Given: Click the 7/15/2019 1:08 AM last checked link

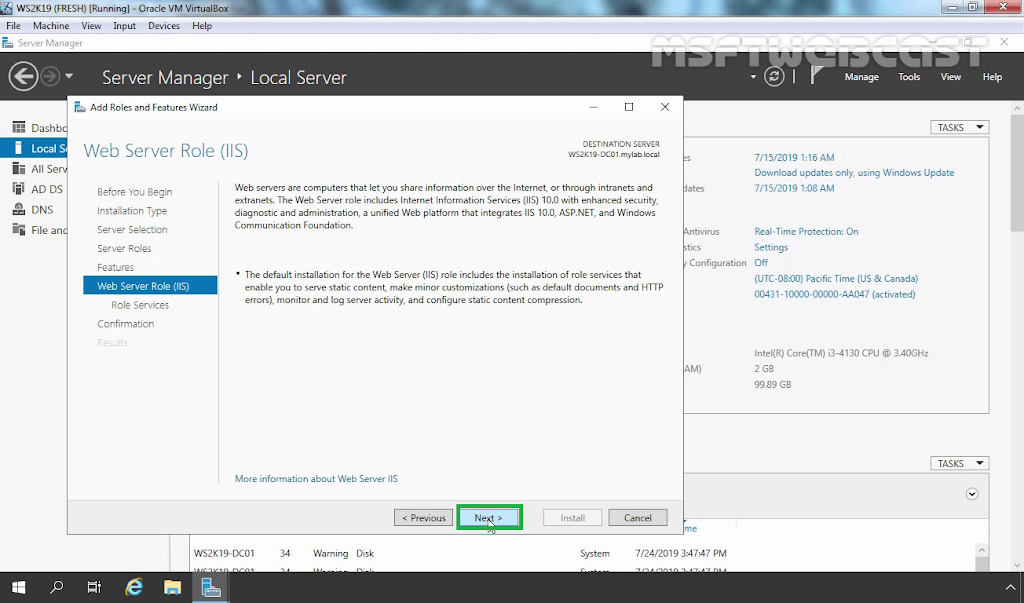Looking at the screenshot, I should click(794, 188).
